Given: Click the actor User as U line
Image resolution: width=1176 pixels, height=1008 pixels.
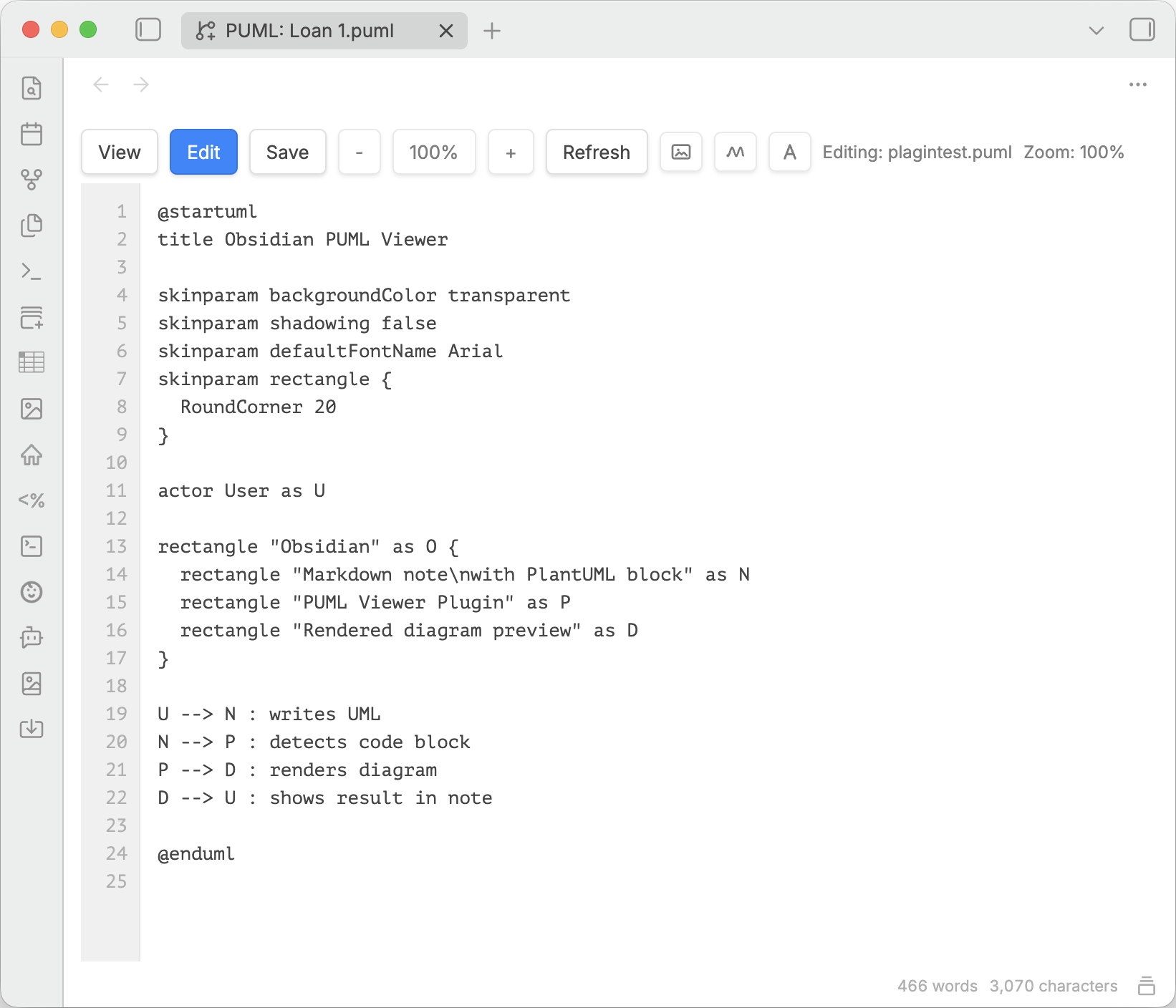Looking at the screenshot, I should click(x=241, y=491).
